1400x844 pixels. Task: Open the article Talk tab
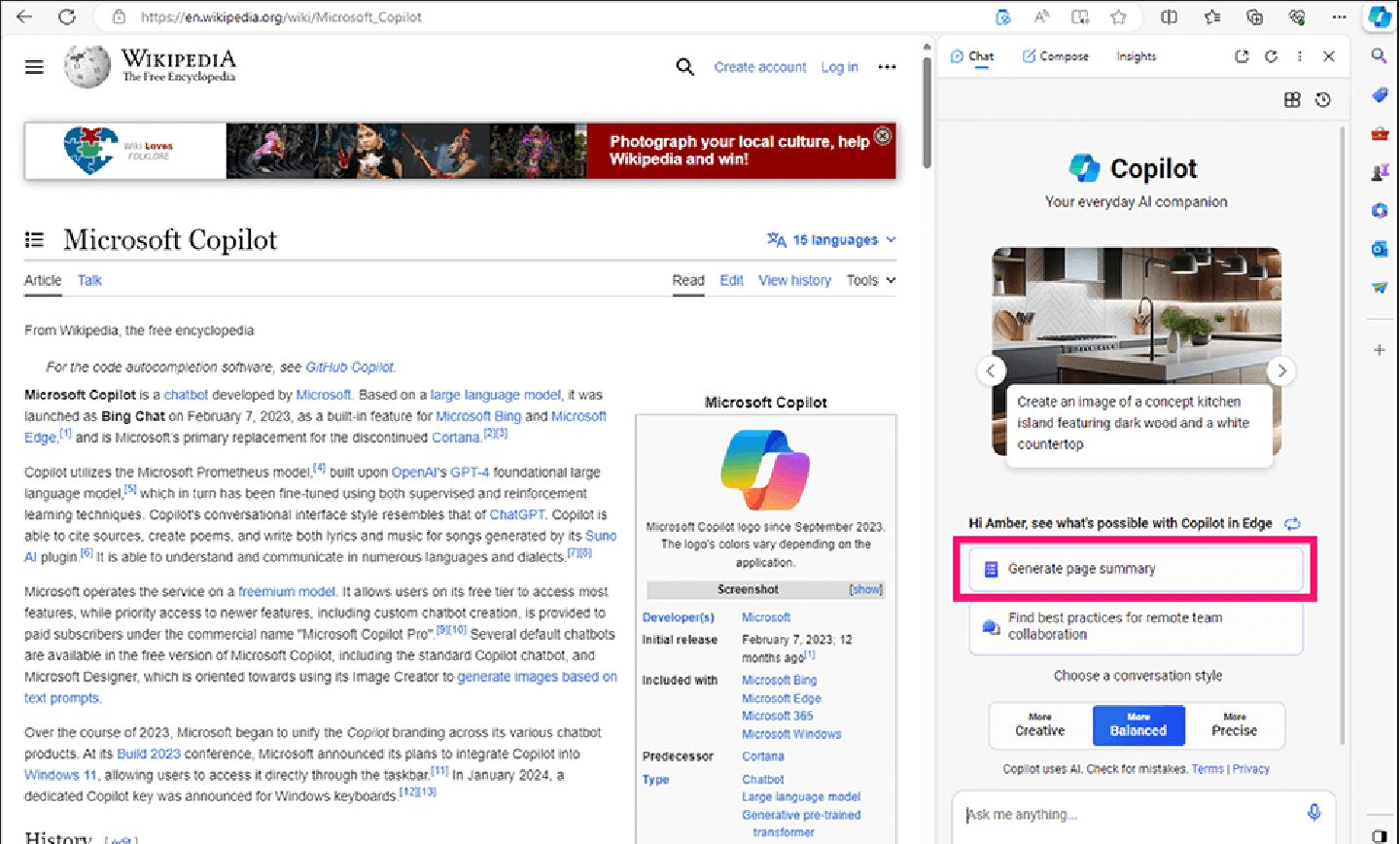coord(89,280)
